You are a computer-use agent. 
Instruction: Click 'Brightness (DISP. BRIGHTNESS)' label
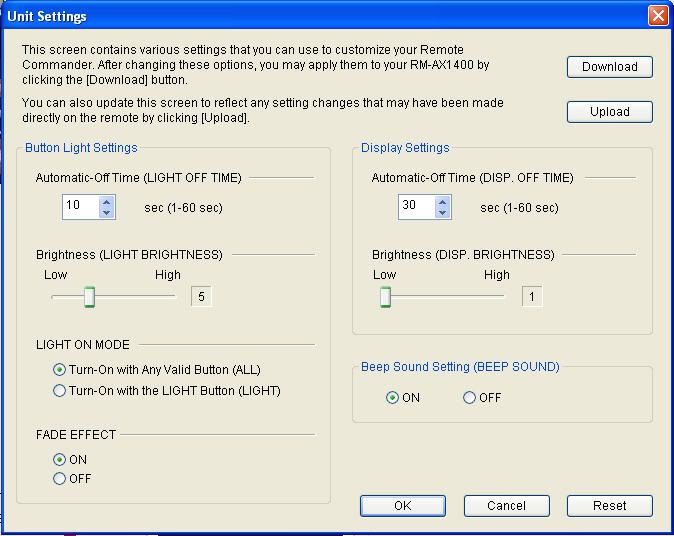point(463,255)
